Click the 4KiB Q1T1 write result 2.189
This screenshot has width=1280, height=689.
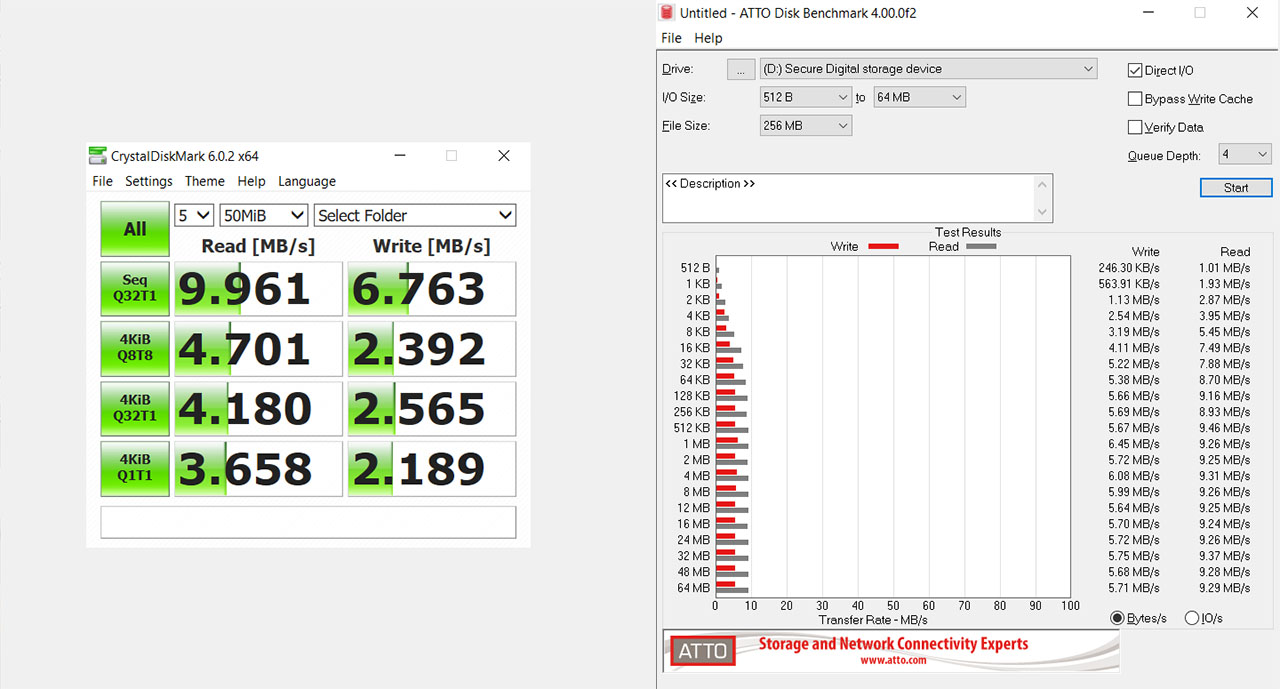pyautogui.click(x=432, y=468)
